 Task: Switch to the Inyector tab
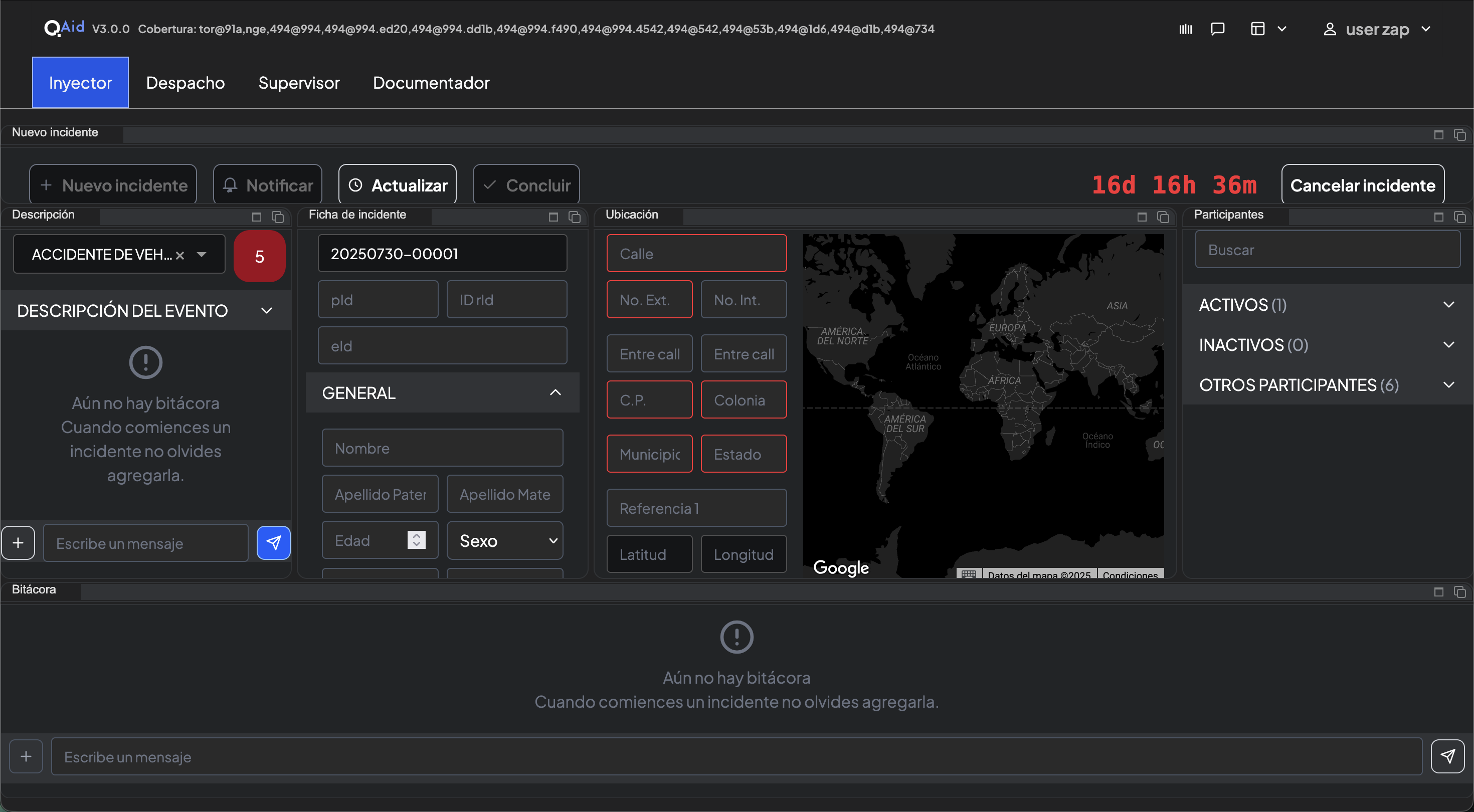click(80, 82)
